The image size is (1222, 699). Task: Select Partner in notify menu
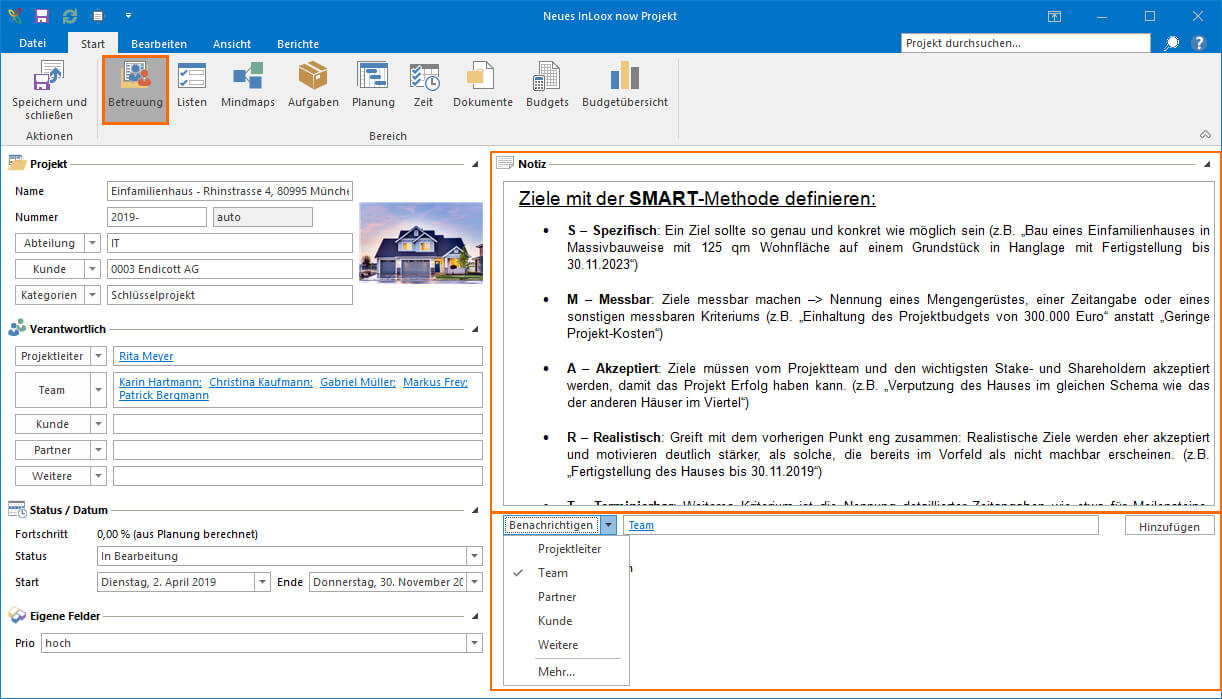click(x=567, y=597)
